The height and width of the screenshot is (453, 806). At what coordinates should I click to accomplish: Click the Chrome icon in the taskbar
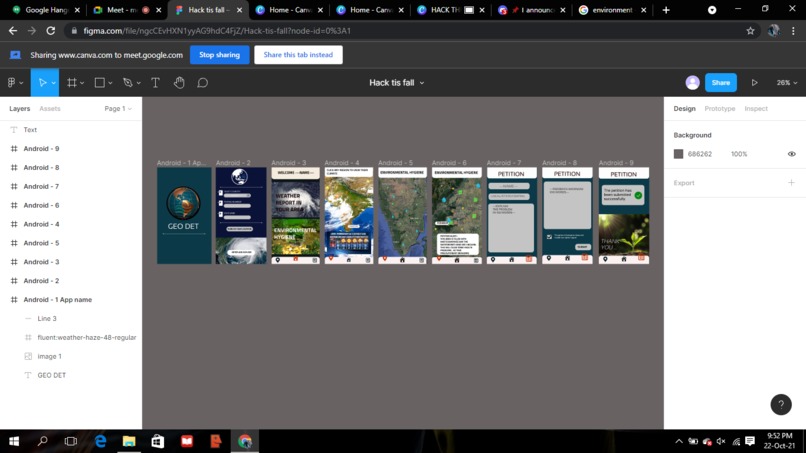point(244,441)
